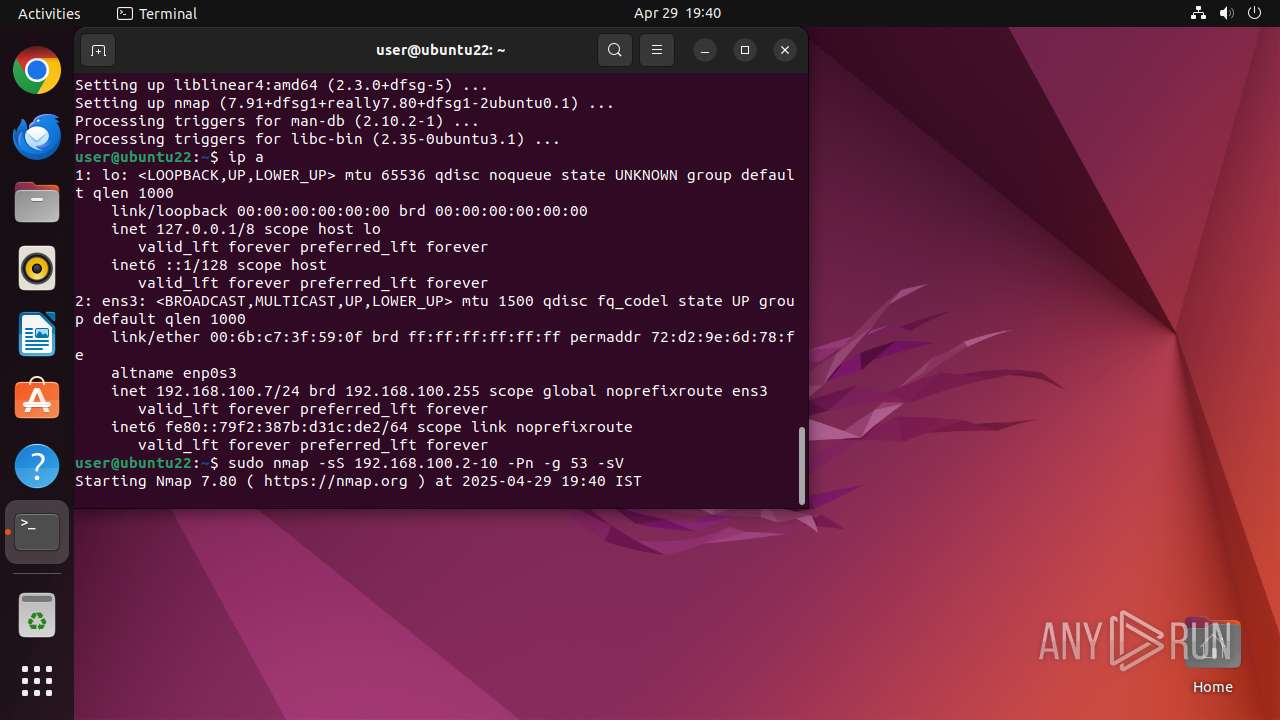Open the Help application

tap(37, 467)
